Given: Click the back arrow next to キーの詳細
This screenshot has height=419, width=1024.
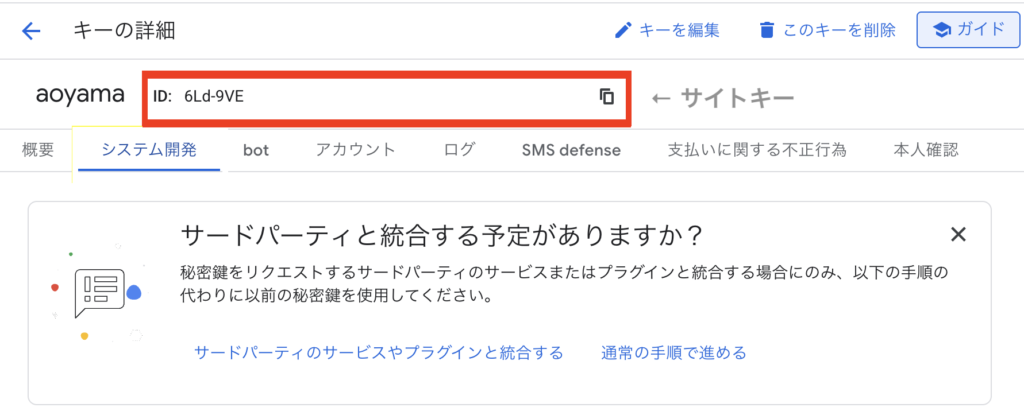Looking at the screenshot, I should coord(31,30).
